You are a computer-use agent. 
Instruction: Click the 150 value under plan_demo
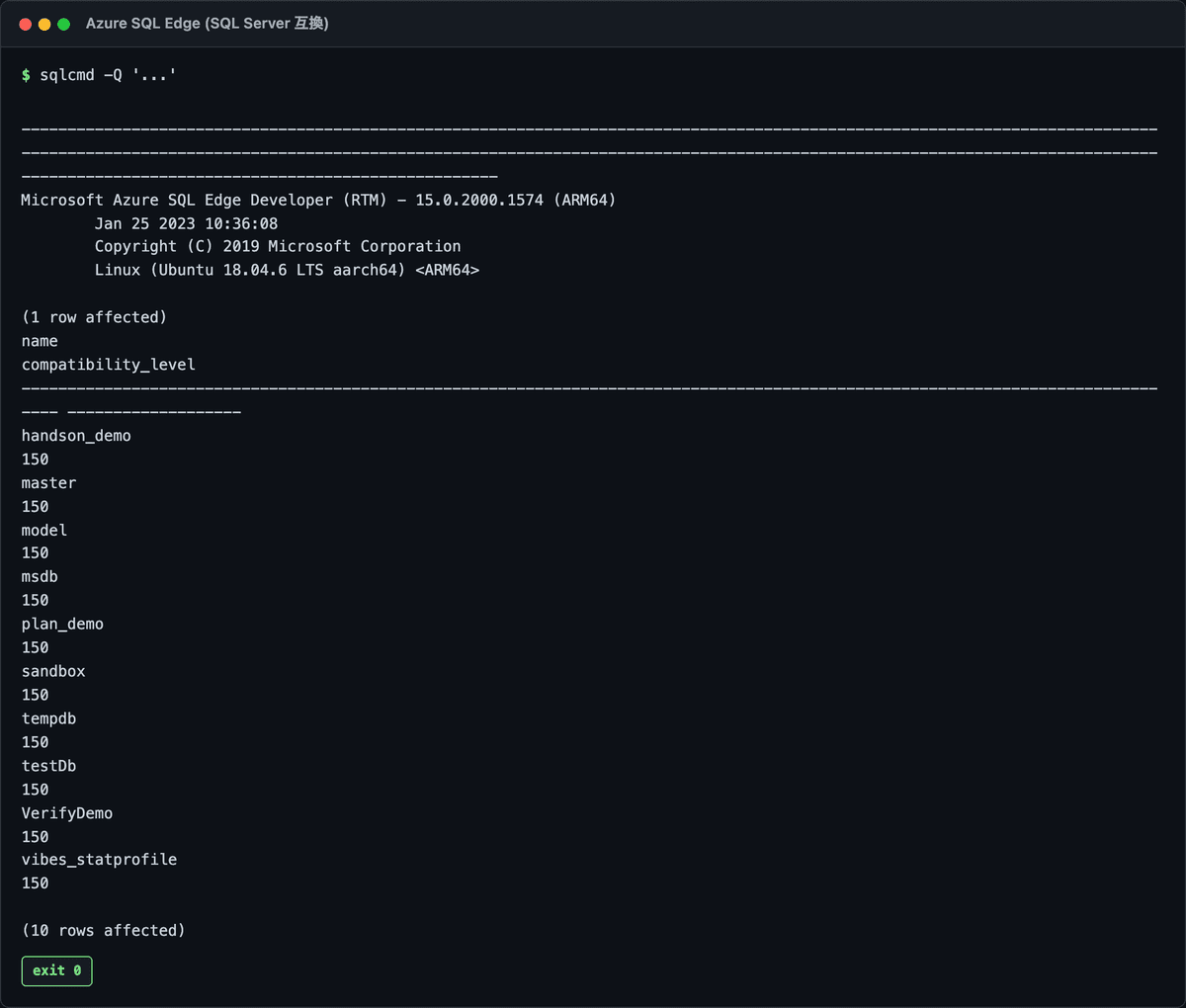click(x=35, y=648)
